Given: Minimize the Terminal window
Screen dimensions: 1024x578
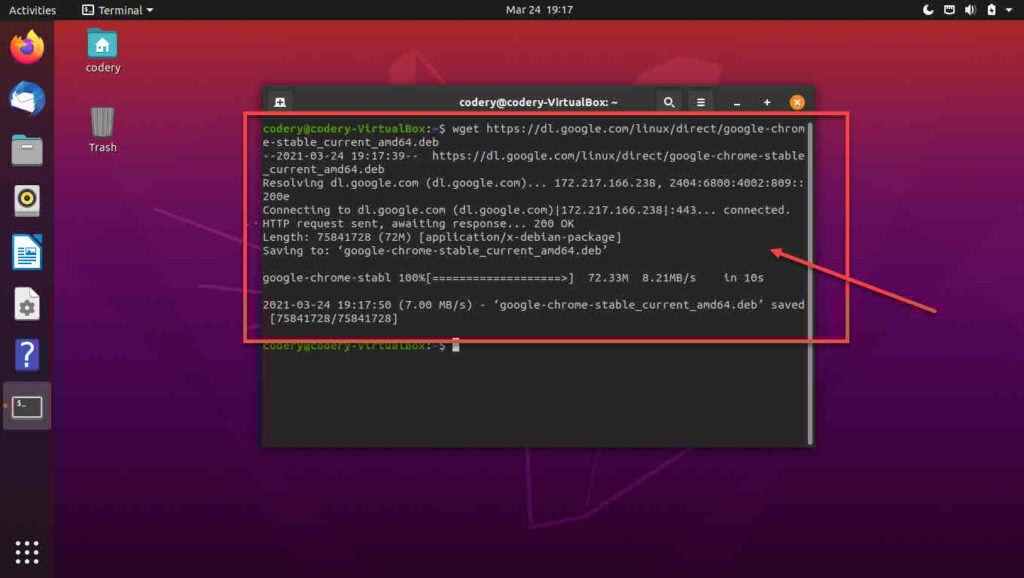Looking at the screenshot, I should [737, 103].
